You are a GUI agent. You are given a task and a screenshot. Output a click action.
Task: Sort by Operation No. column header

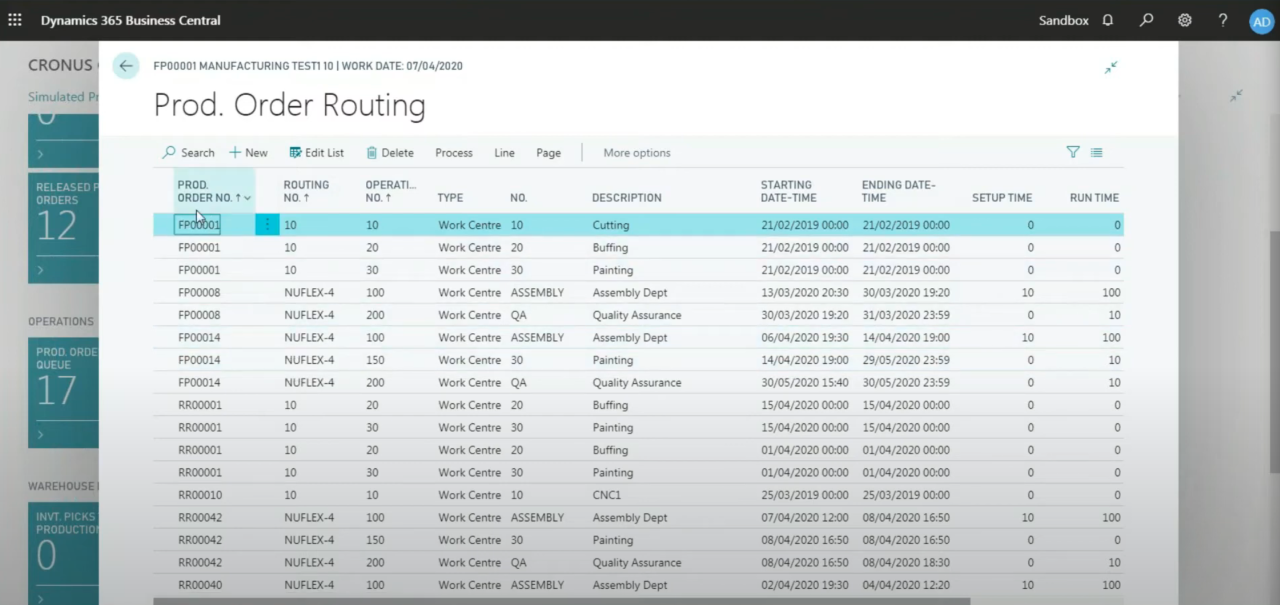390,191
